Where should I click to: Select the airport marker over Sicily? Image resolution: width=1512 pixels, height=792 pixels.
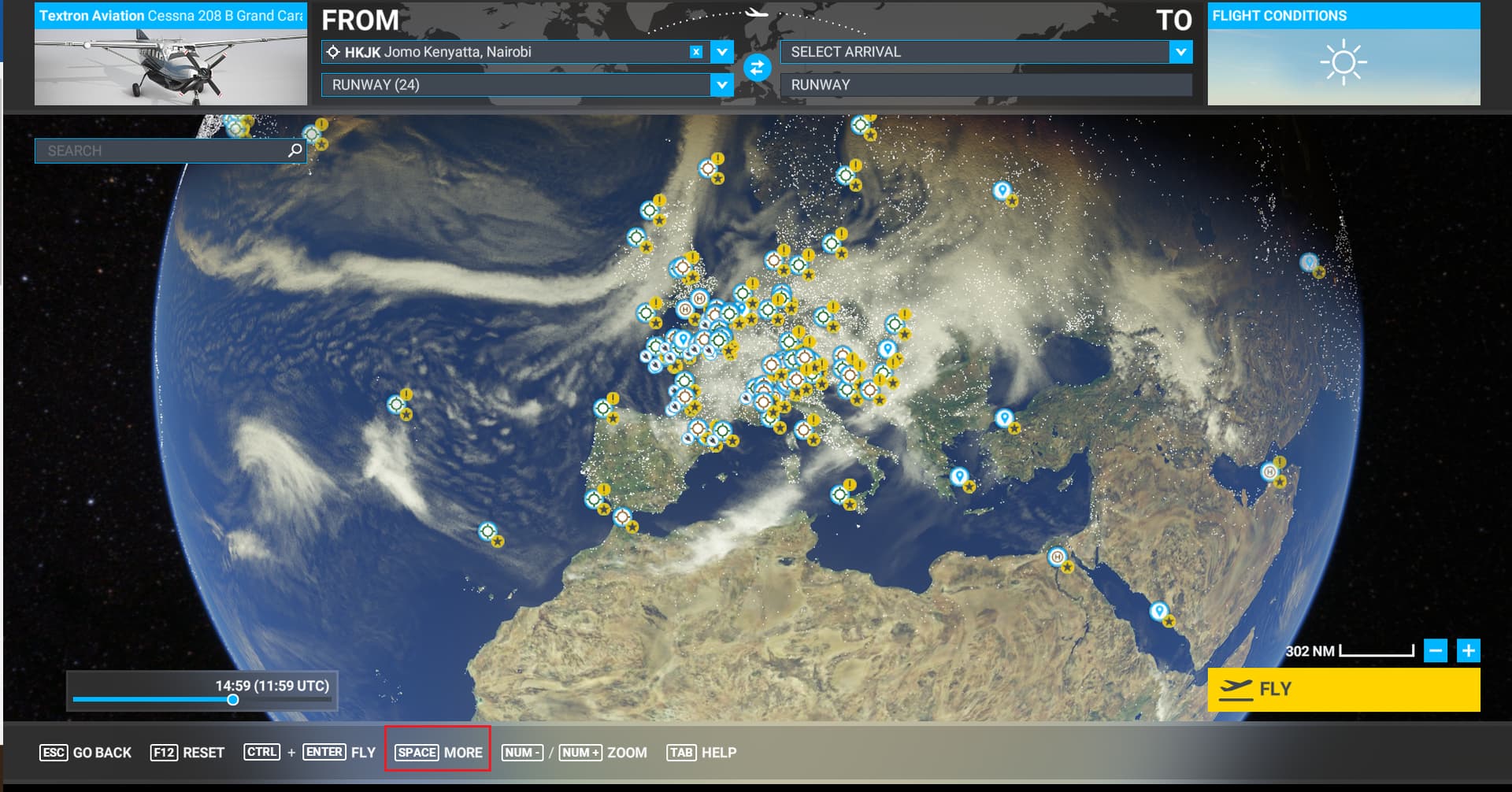[x=840, y=494]
